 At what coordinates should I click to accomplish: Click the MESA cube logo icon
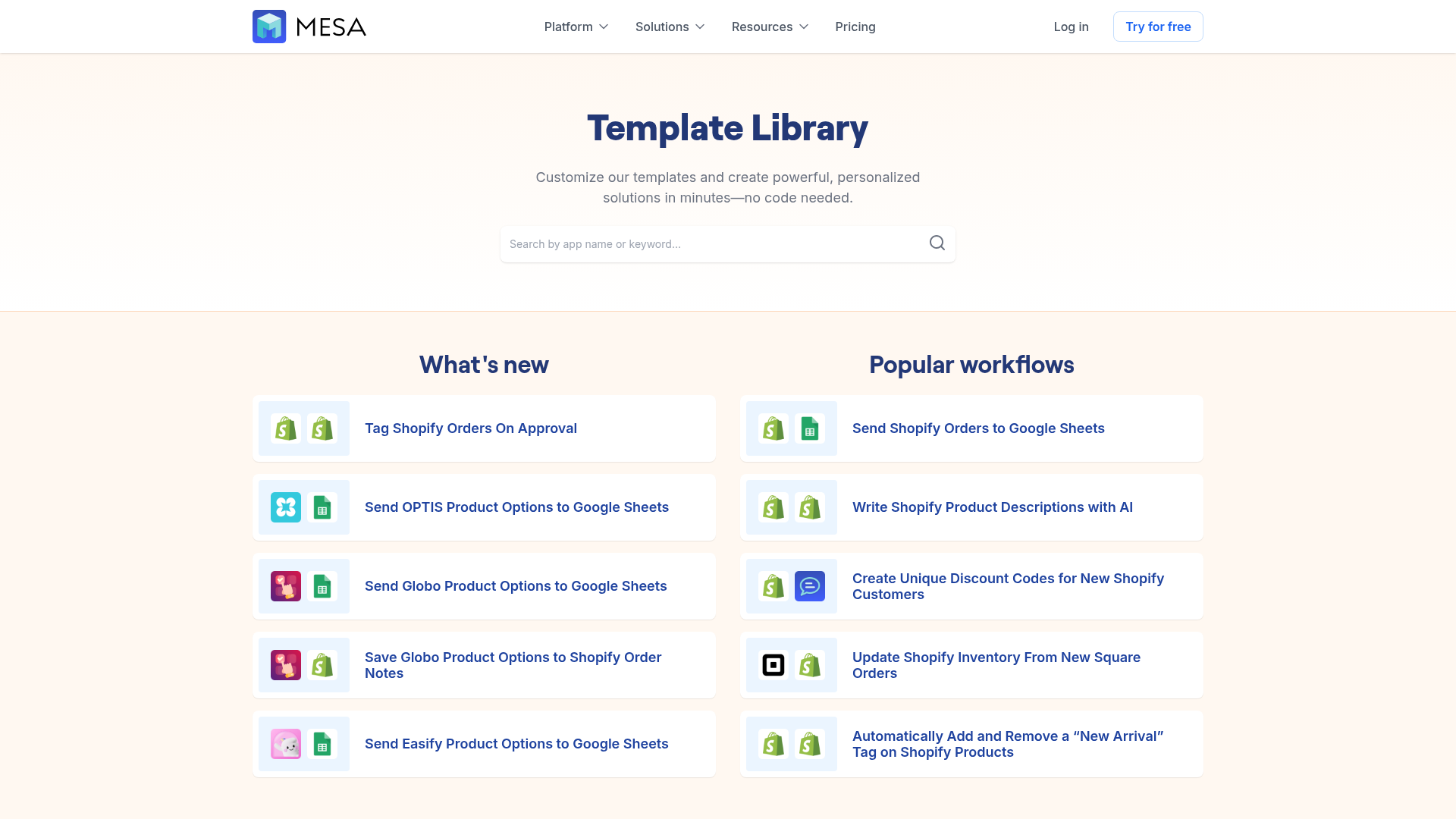269,27
